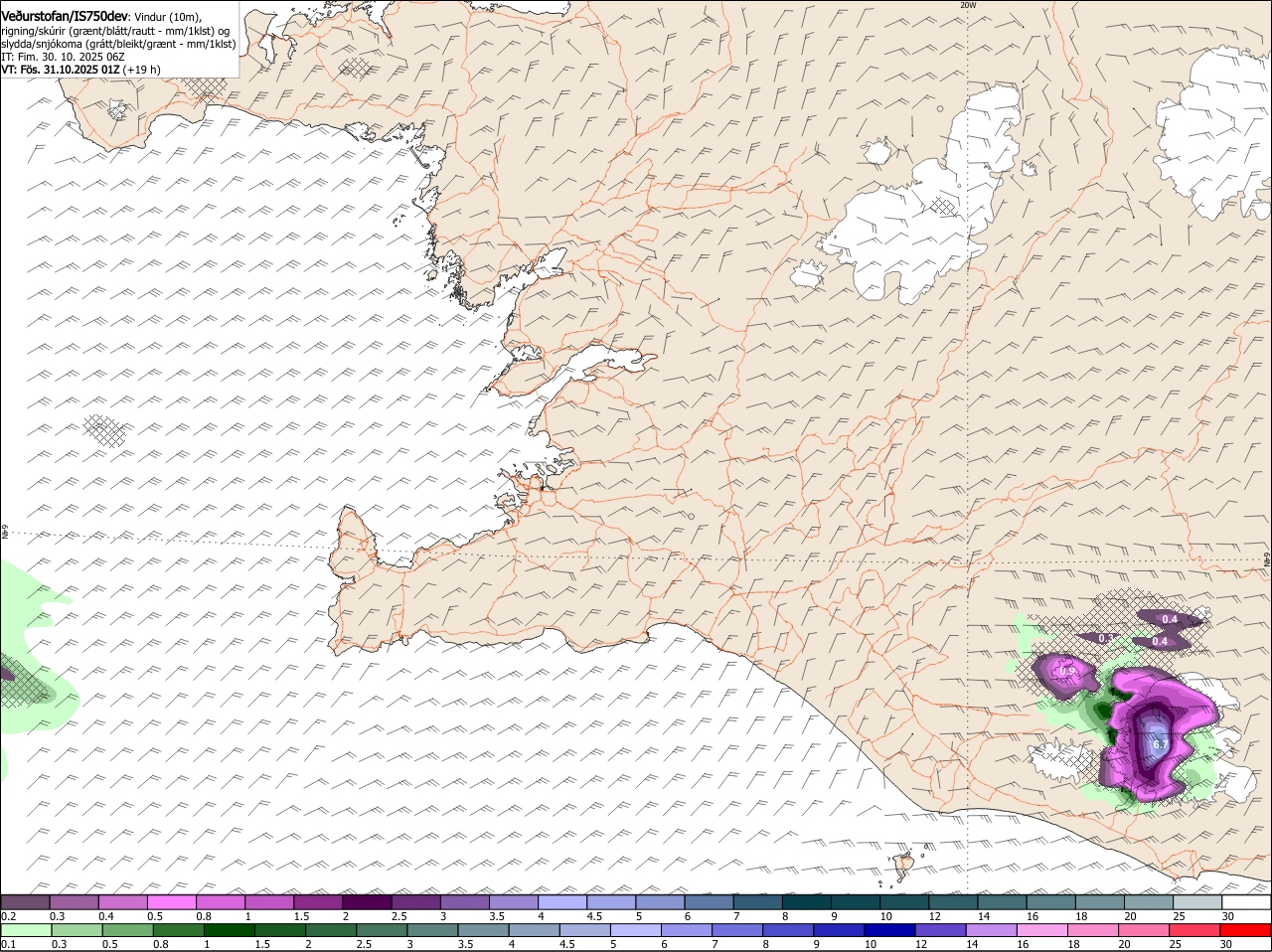Viewport: 1272px width, 952px height.
Task: Pick the white snow swatch after the 30 label
Action: pos(1246,902)
